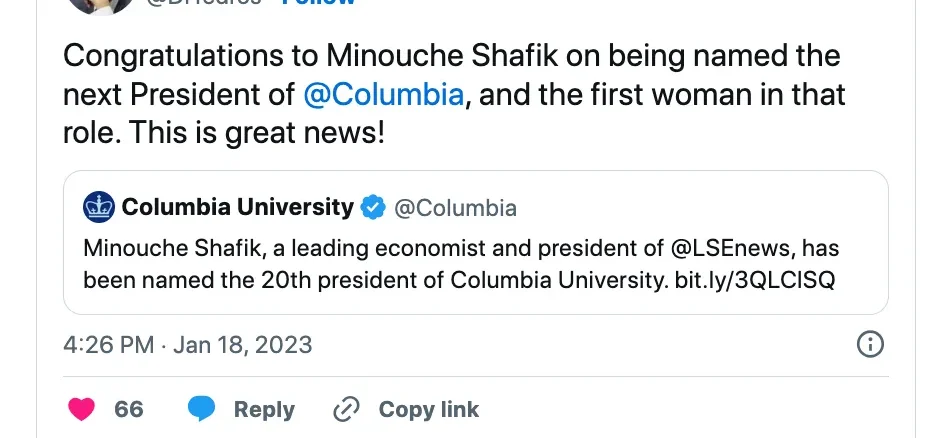The image size is (936, 438).
Task: Open the @Columbia mention in the main tweet
Action: (x=383, y=96)
